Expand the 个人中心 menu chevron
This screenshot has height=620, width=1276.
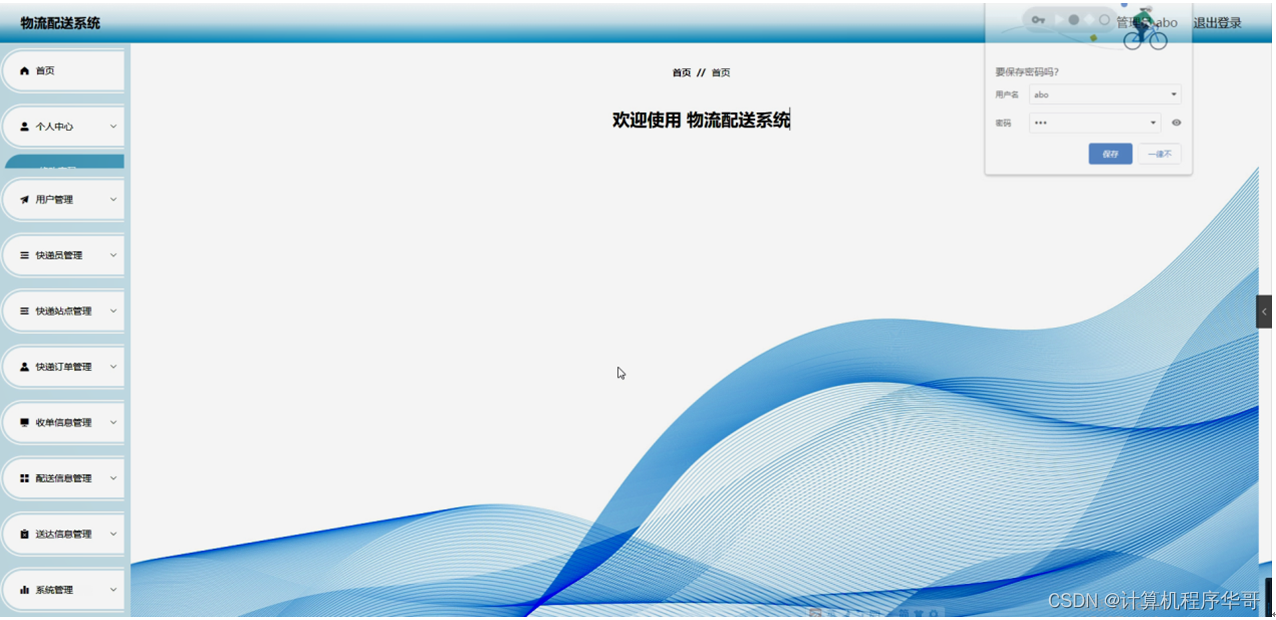point(113,127)
